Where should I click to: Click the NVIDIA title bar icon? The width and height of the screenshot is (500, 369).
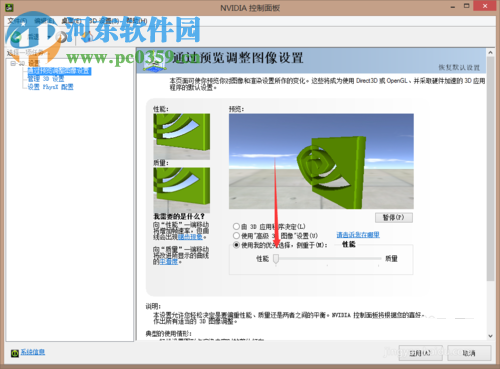(9, 7)
